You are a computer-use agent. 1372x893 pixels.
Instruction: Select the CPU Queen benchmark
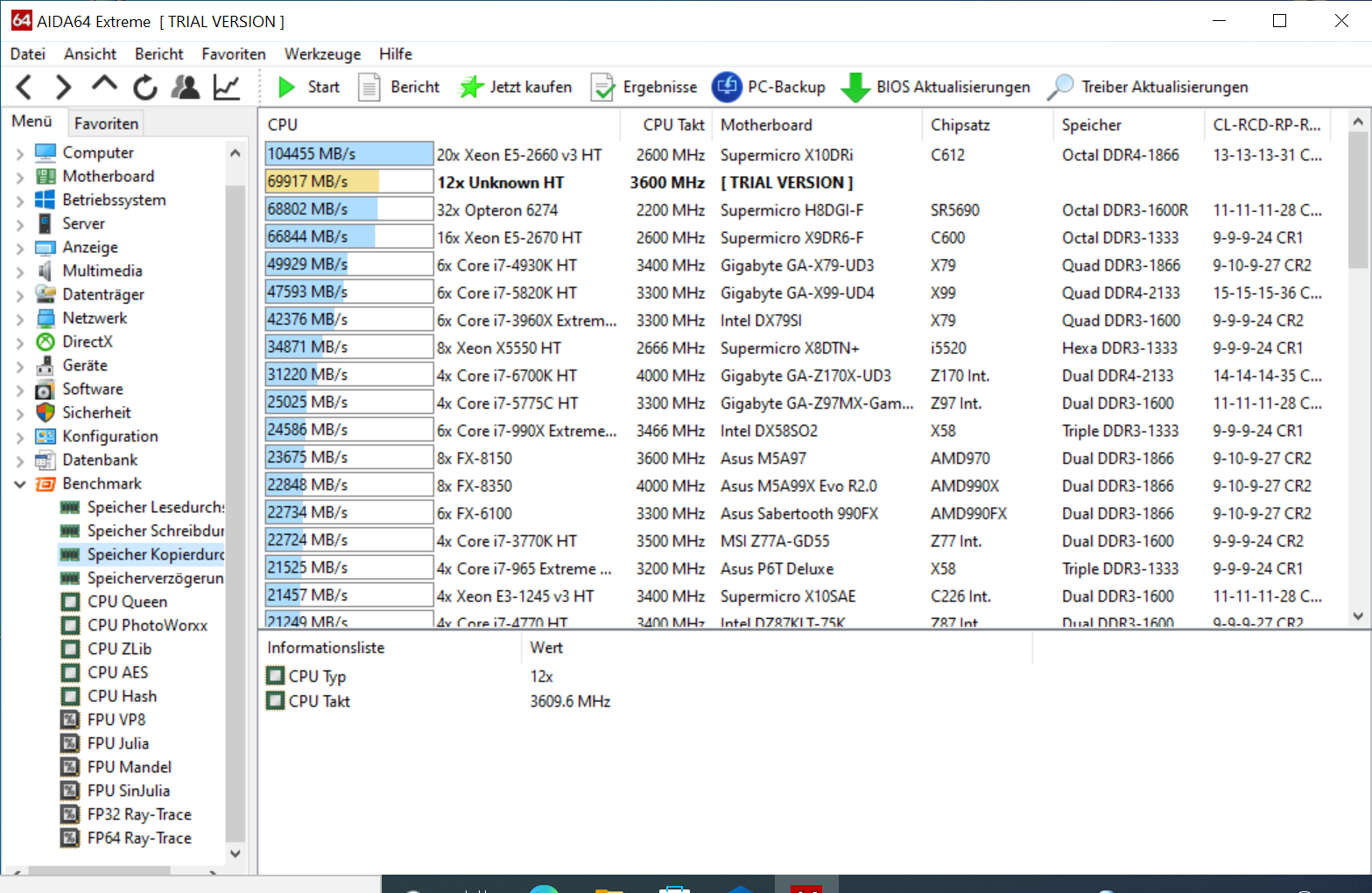127,601
